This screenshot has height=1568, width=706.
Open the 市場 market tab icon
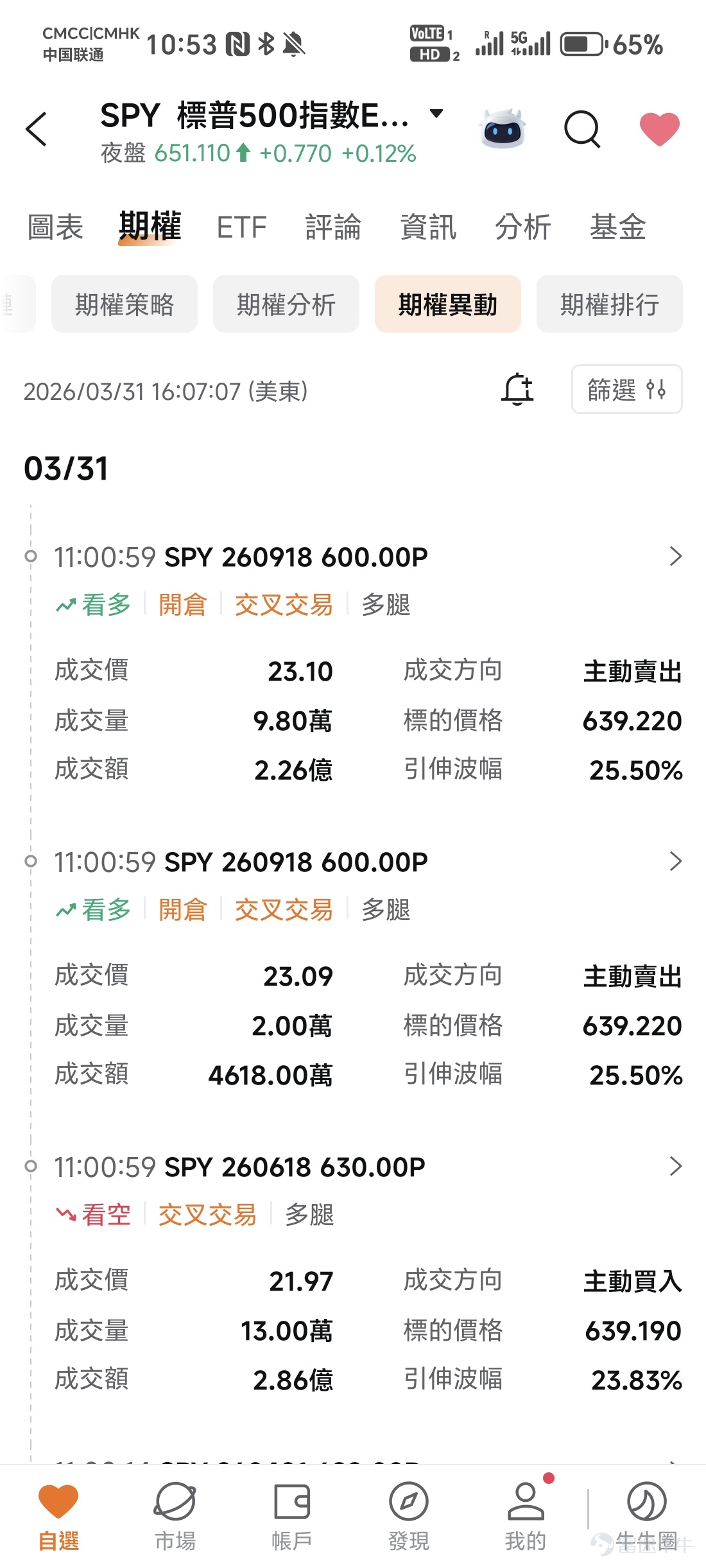pos(175,1501)
